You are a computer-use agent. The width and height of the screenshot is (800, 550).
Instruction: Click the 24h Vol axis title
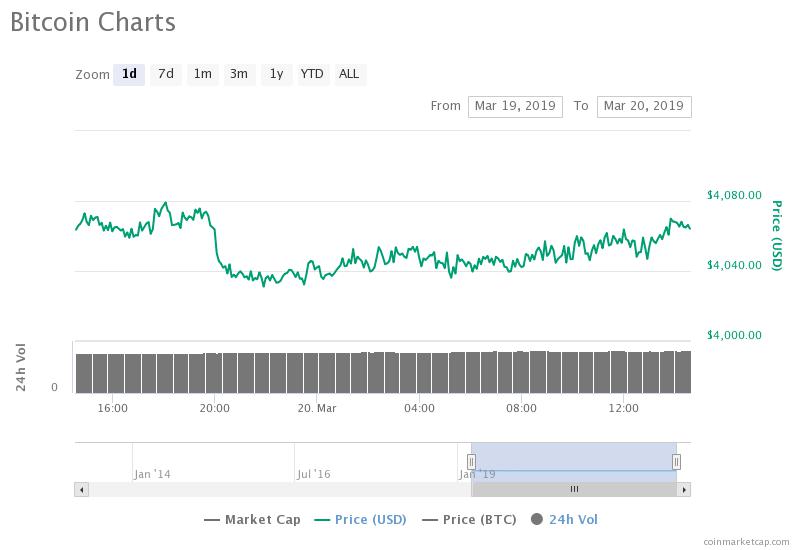[20, 367]
